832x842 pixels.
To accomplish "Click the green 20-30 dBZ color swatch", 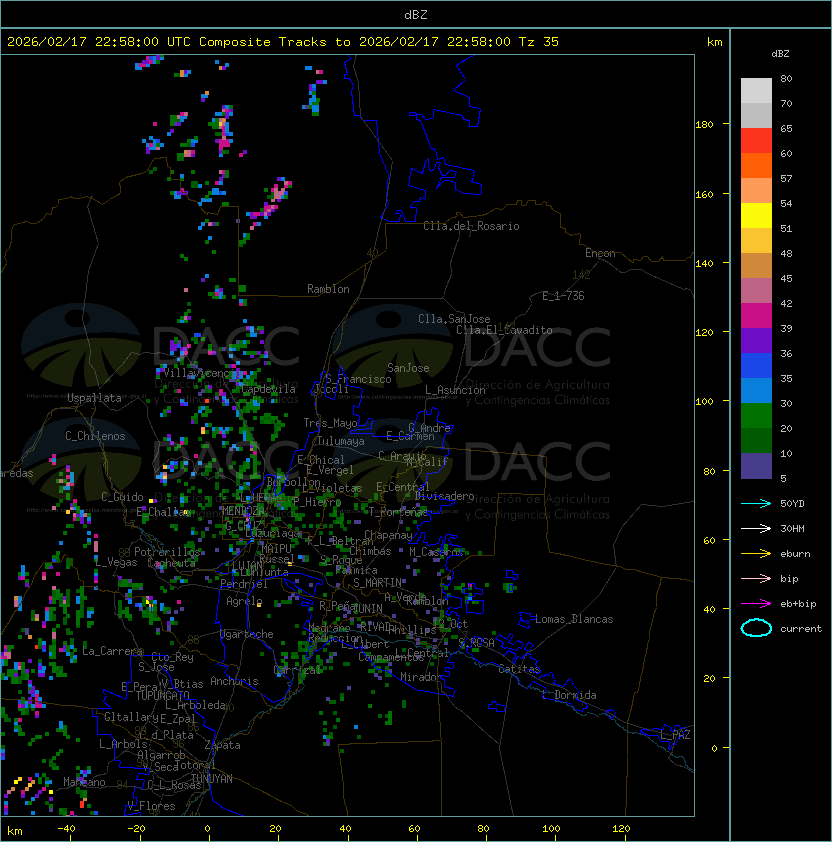I will point(756,416).
